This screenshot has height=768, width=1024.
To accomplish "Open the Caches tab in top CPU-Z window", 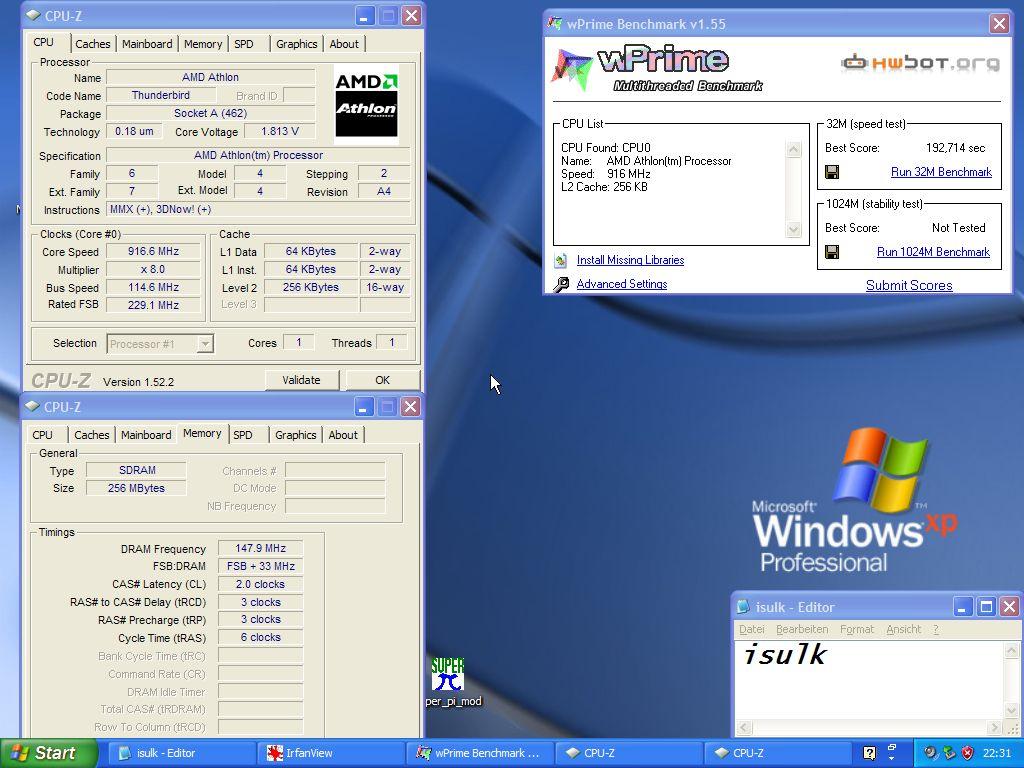I will coord(93,44).
